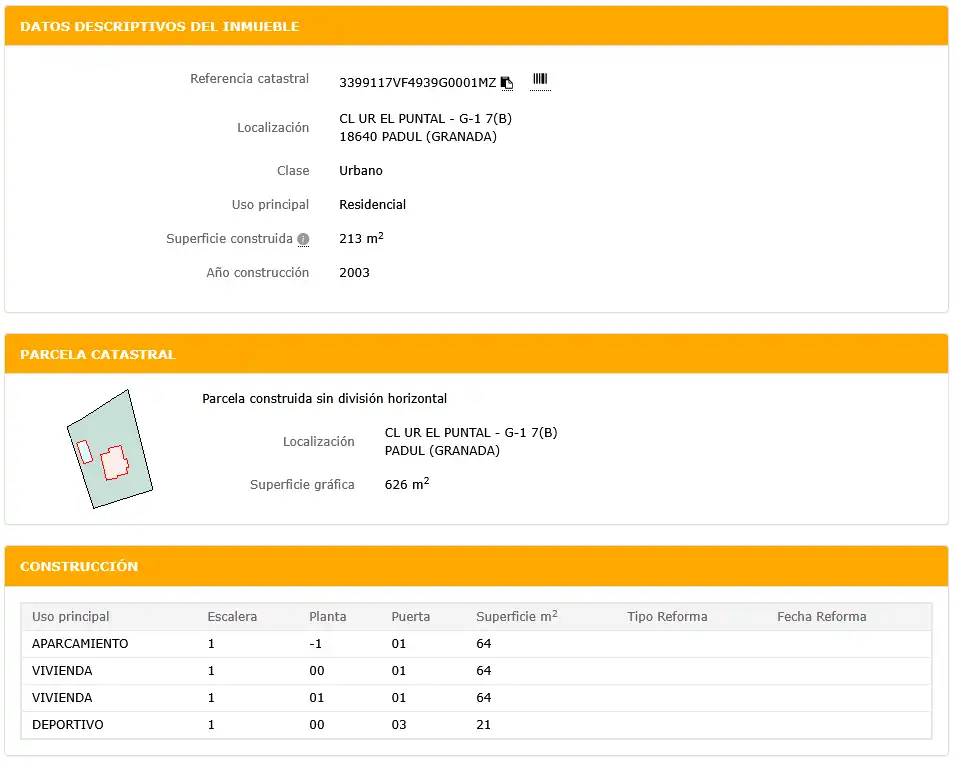This screenshot has width=955, height=763.
Task: Click the Escalera column header
Action: 232,617
